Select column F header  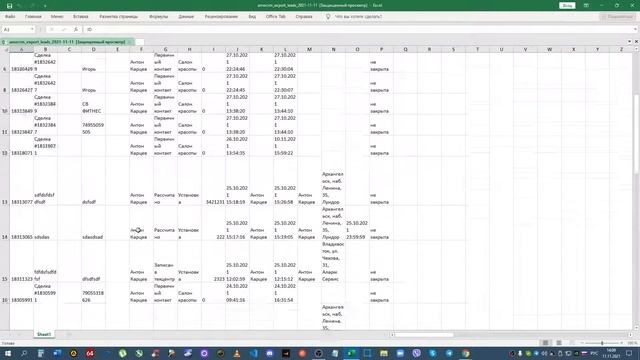141,49
